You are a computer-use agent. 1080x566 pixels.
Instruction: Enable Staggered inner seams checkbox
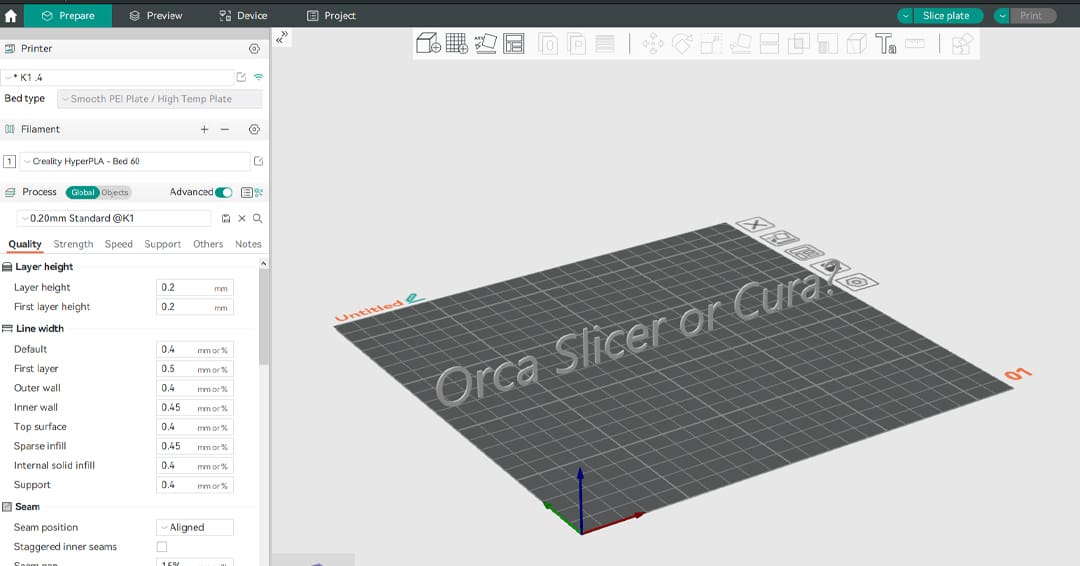pos(162,547)
